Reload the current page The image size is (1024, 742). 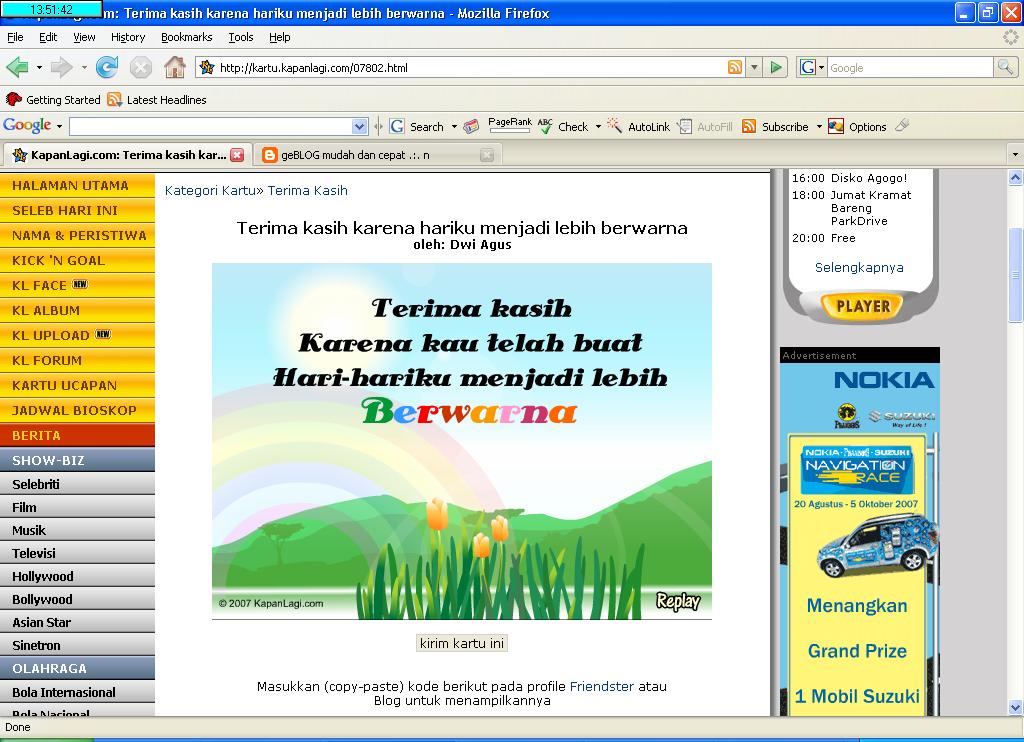[x=106, y=67]
